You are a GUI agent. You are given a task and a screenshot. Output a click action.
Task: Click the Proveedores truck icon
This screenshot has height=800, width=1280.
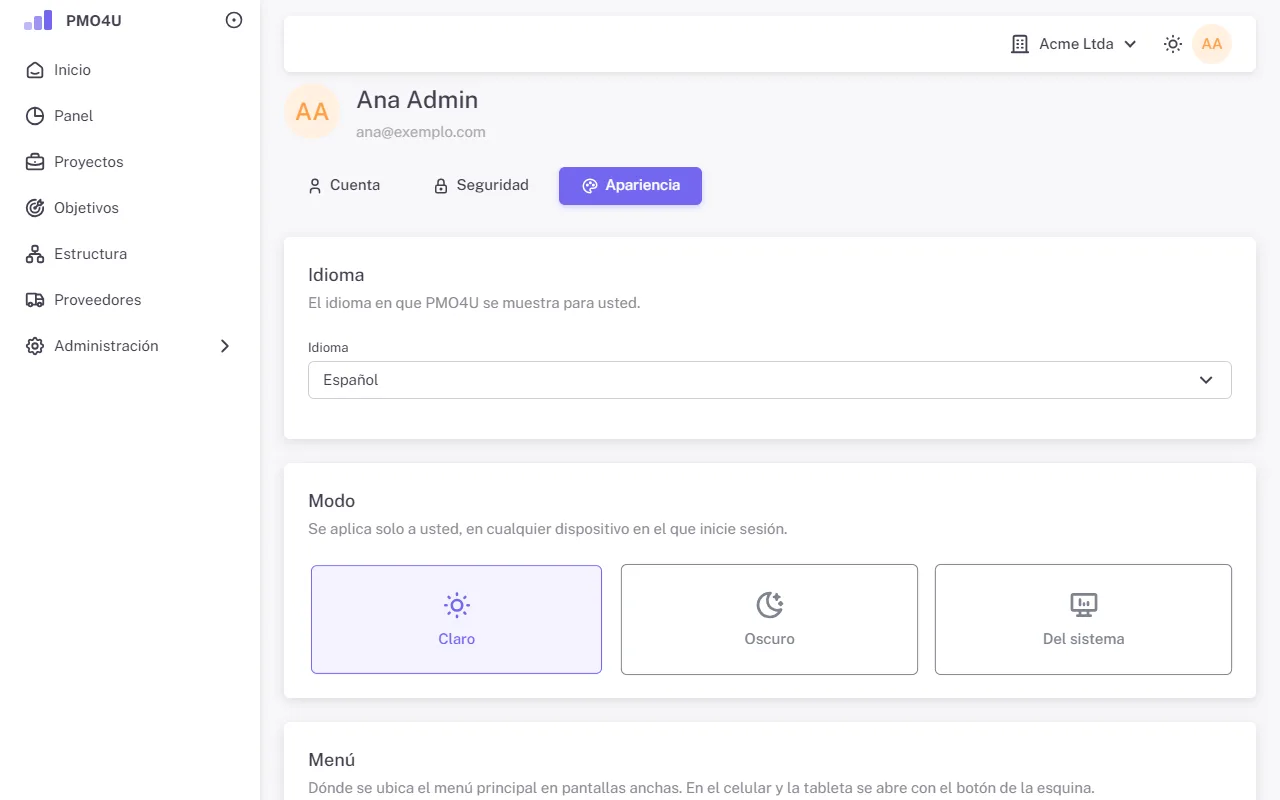pyautogui.click(x=35, y=300)
